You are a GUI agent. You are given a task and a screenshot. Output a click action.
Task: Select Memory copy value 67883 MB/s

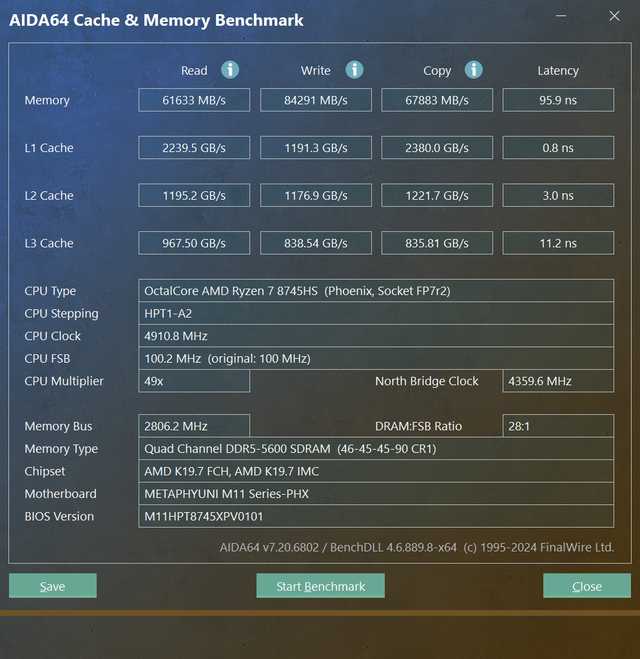click(437, 100)
